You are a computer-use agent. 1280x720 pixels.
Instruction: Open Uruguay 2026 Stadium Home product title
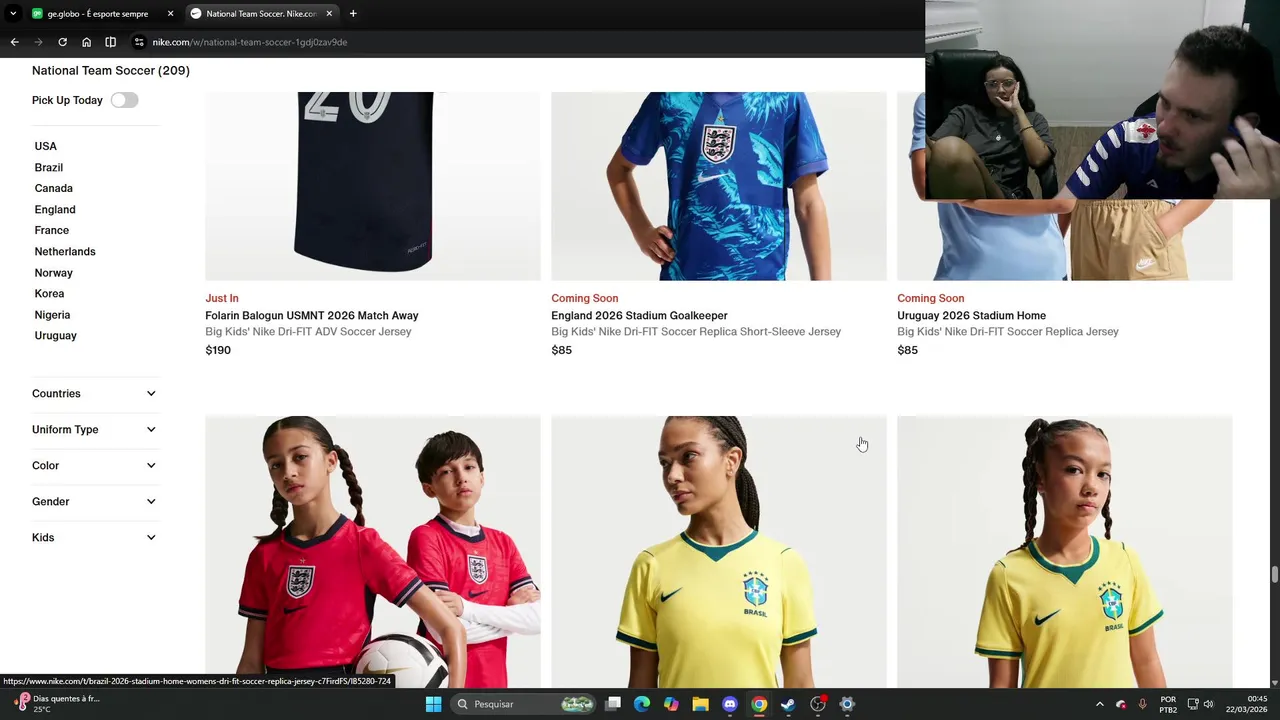coord(971,315)
